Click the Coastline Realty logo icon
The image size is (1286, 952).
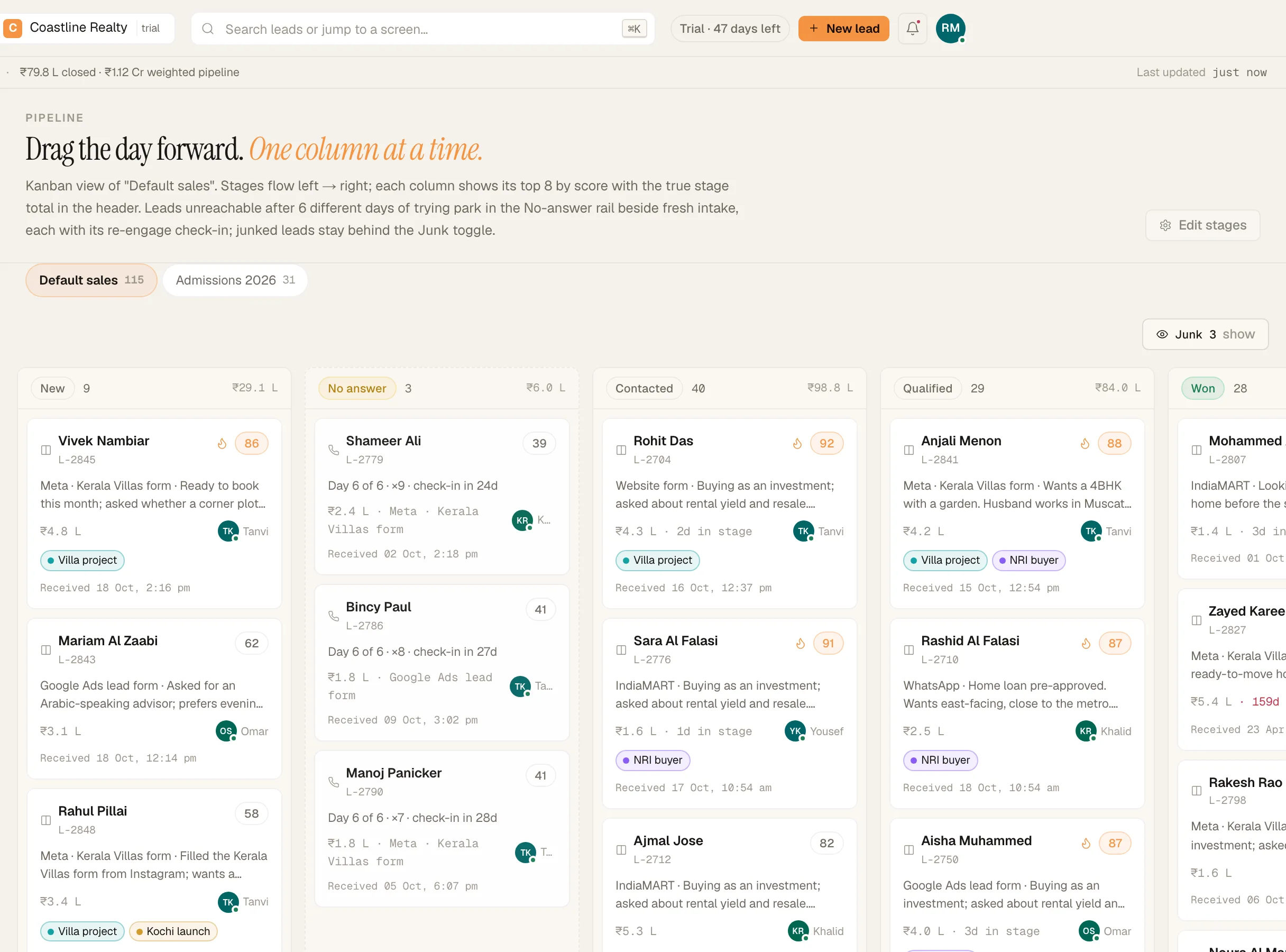pyautogui.click(x=13, y=28)
